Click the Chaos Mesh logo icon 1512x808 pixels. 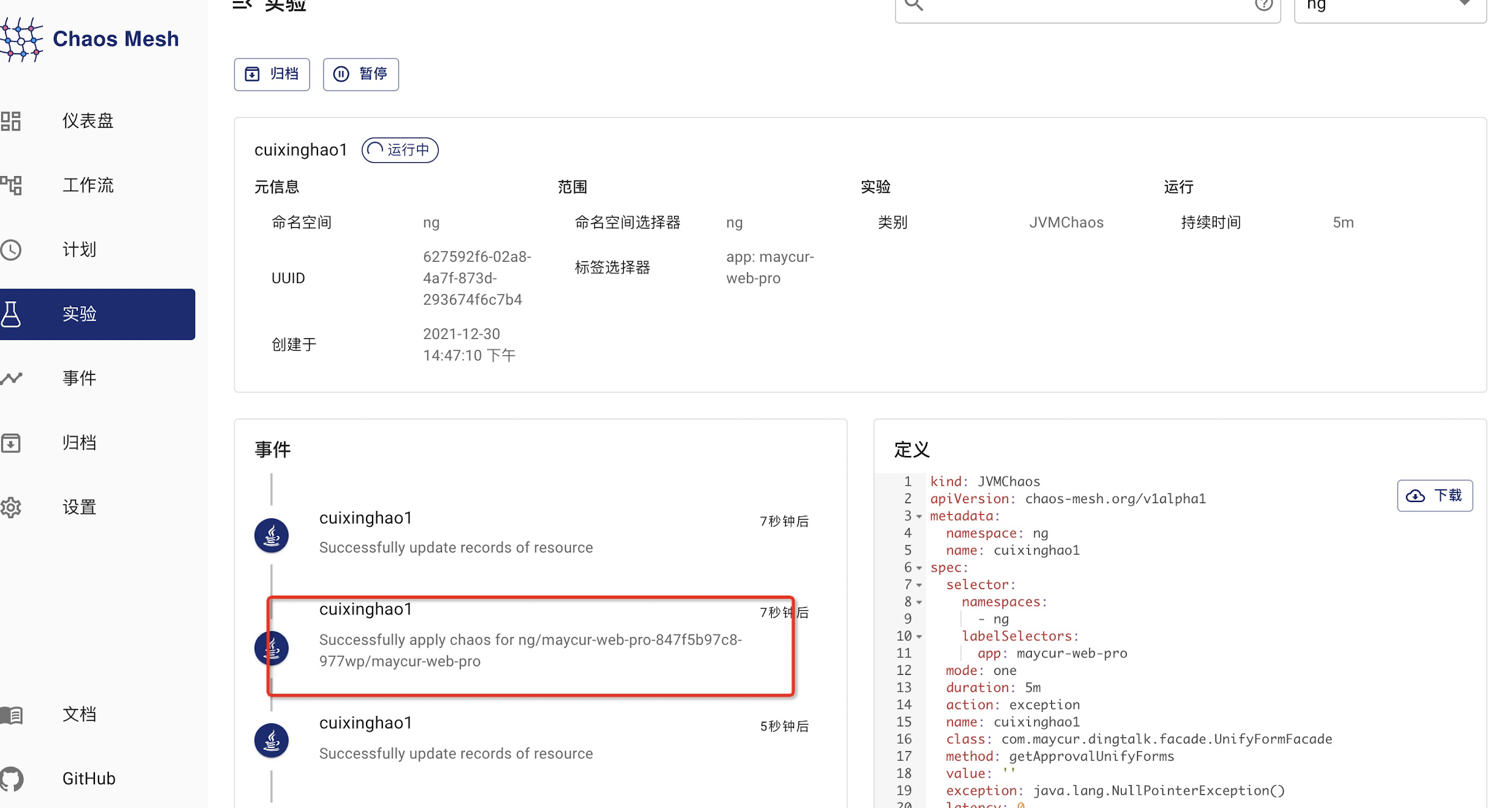pyautogui.click(x=22, y=39)
